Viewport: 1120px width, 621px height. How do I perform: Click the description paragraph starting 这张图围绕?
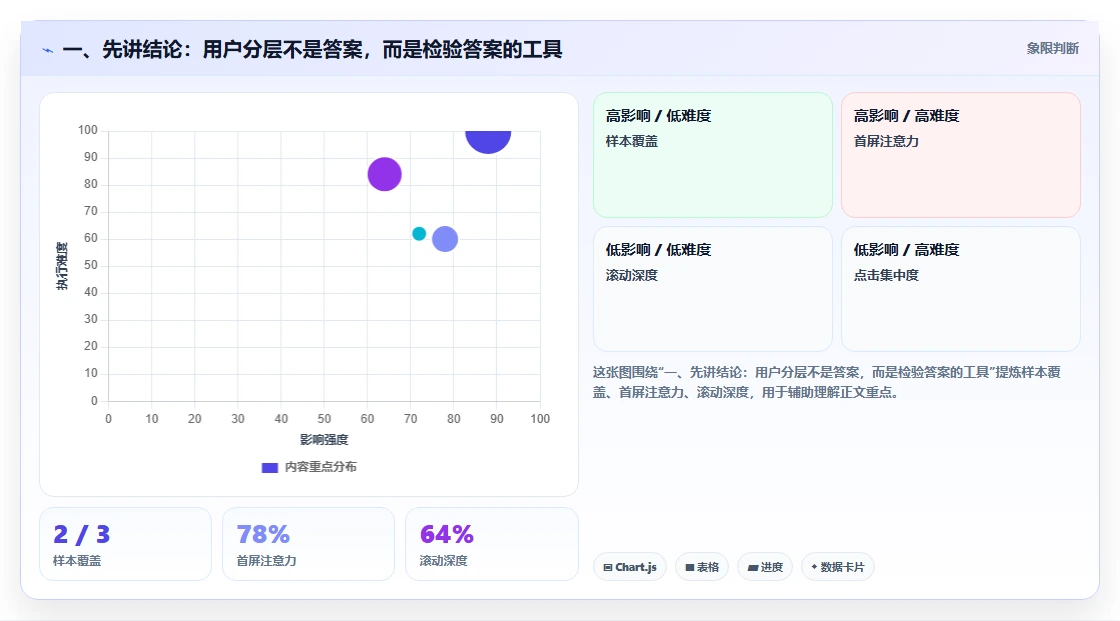tap(827, 382)
